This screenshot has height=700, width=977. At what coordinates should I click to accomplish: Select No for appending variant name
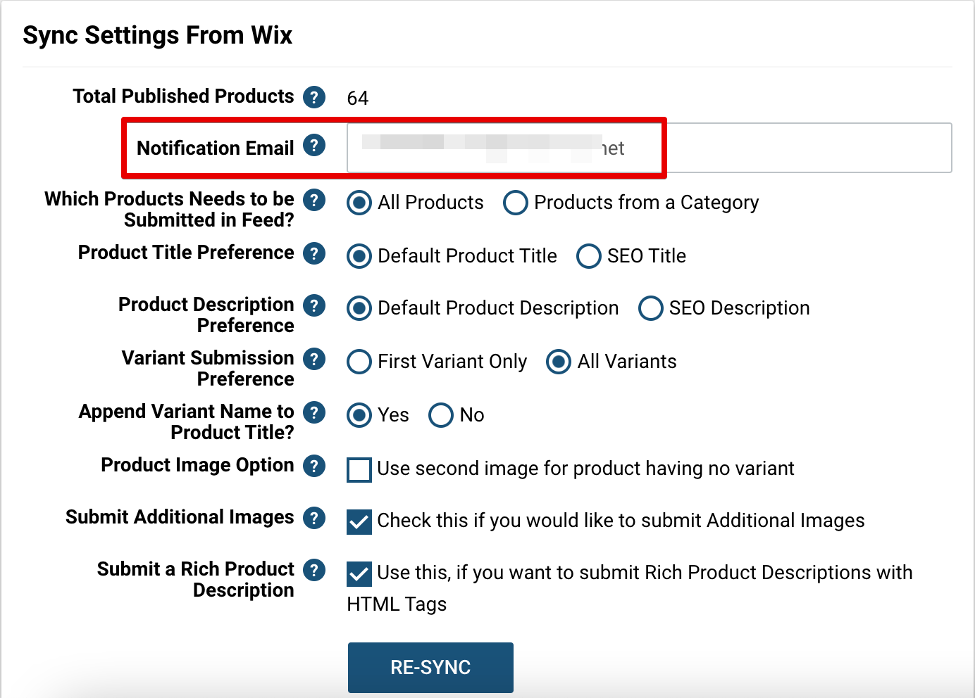coord(441,415)
